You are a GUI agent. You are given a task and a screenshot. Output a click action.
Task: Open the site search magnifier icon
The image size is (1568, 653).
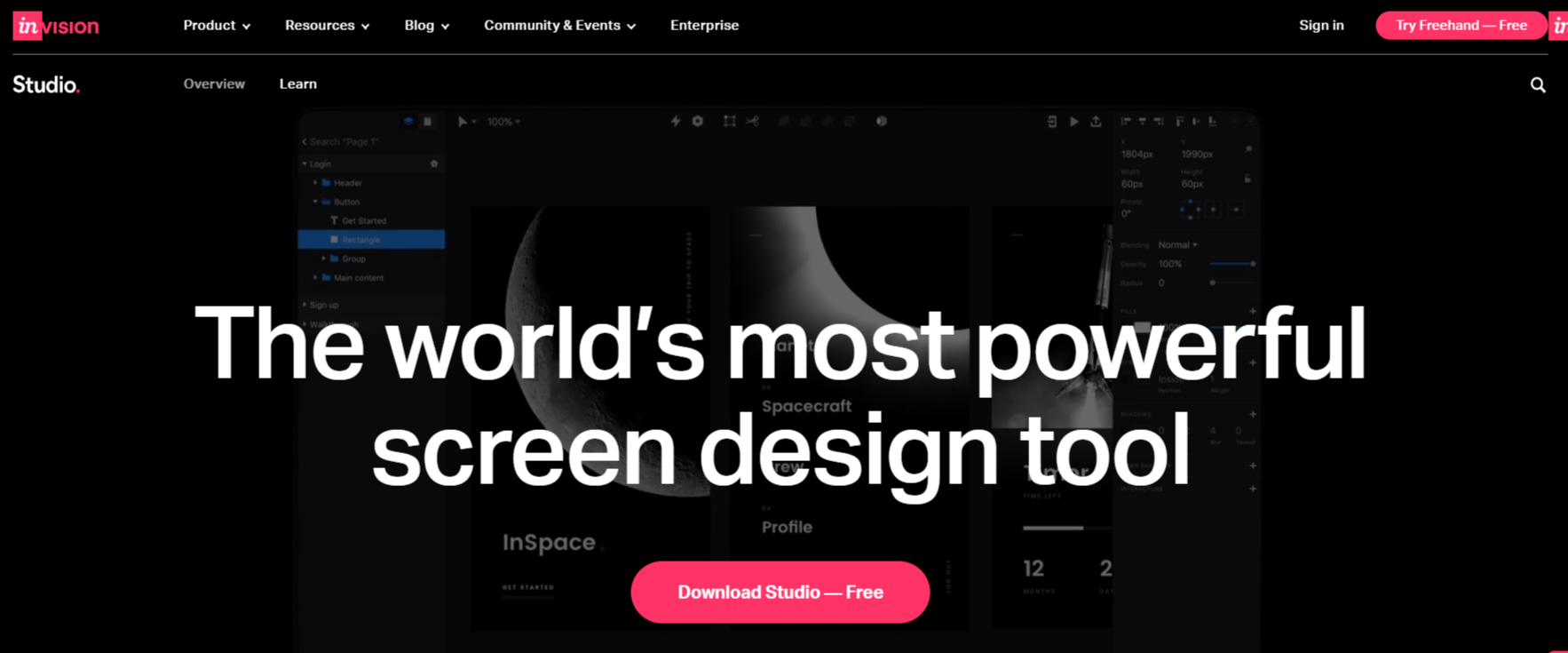click(1538, 85)
